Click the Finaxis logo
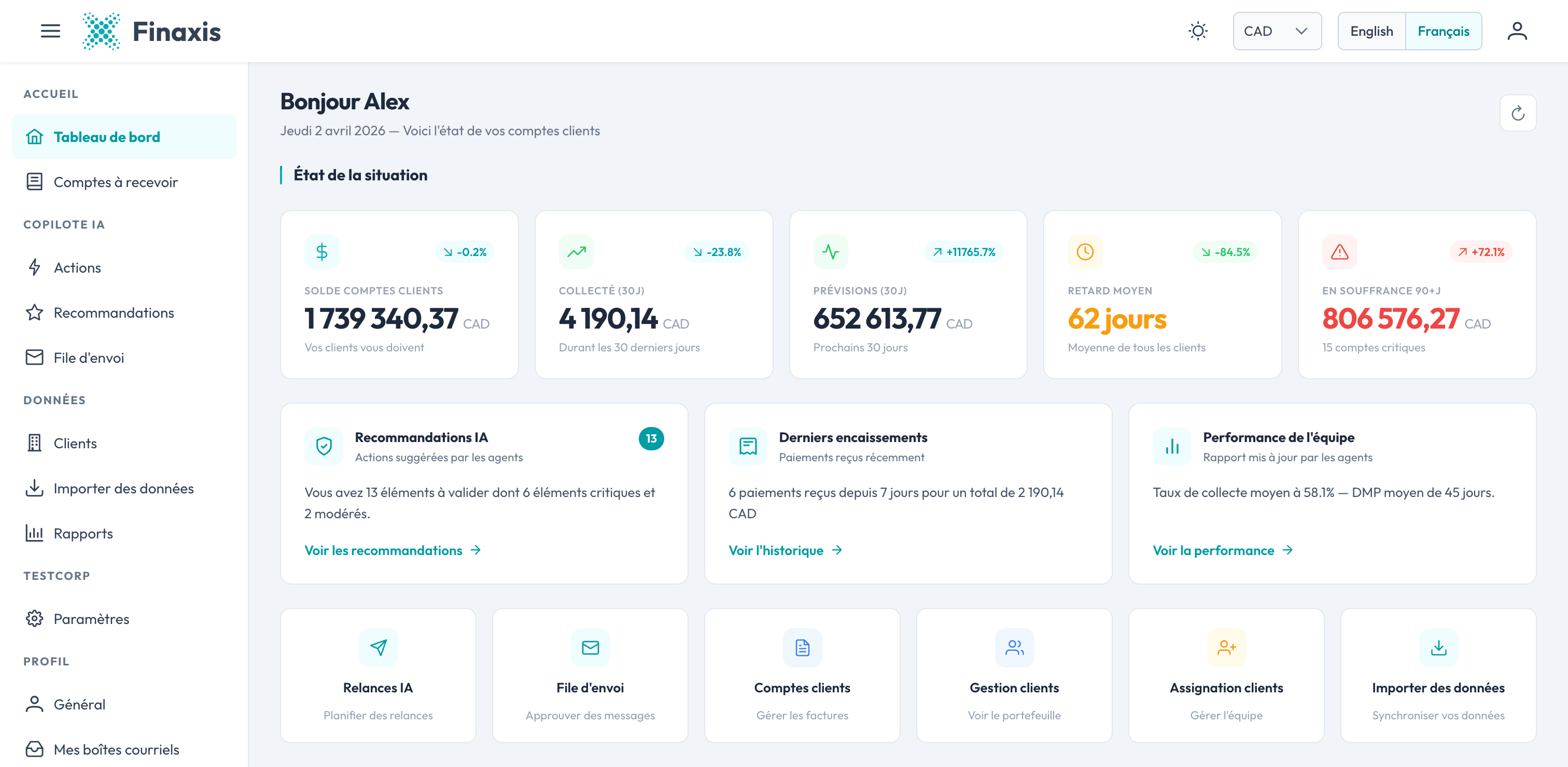The width and height of the screenshot is (1568, 767). [x=151, y=31]
